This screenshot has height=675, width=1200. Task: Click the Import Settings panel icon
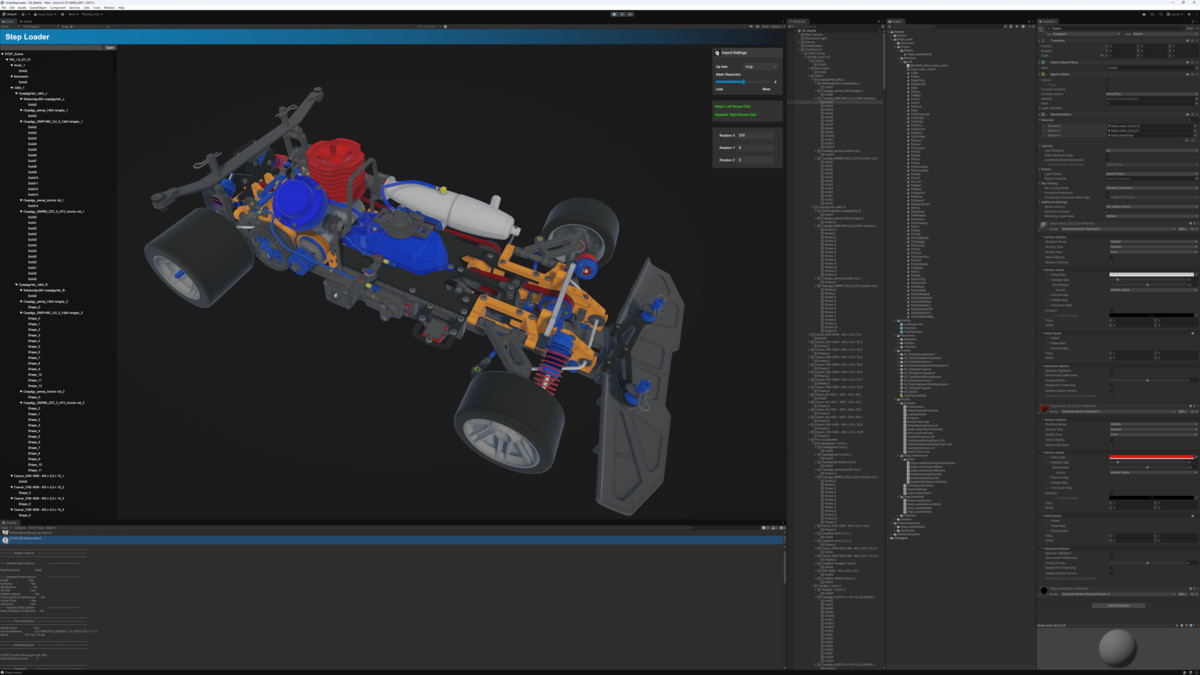coord(717,53)
